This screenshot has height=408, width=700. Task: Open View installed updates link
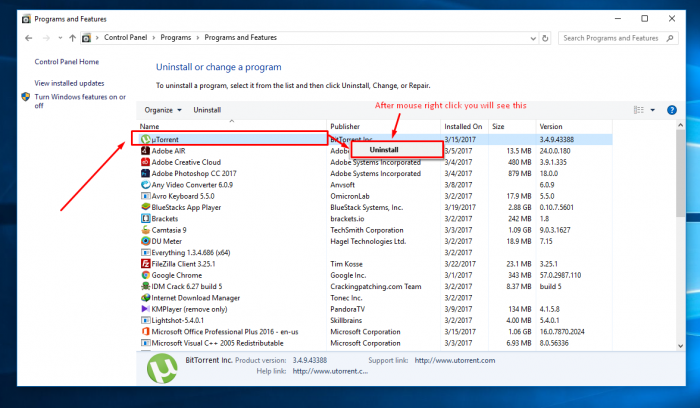coord(69,83)
